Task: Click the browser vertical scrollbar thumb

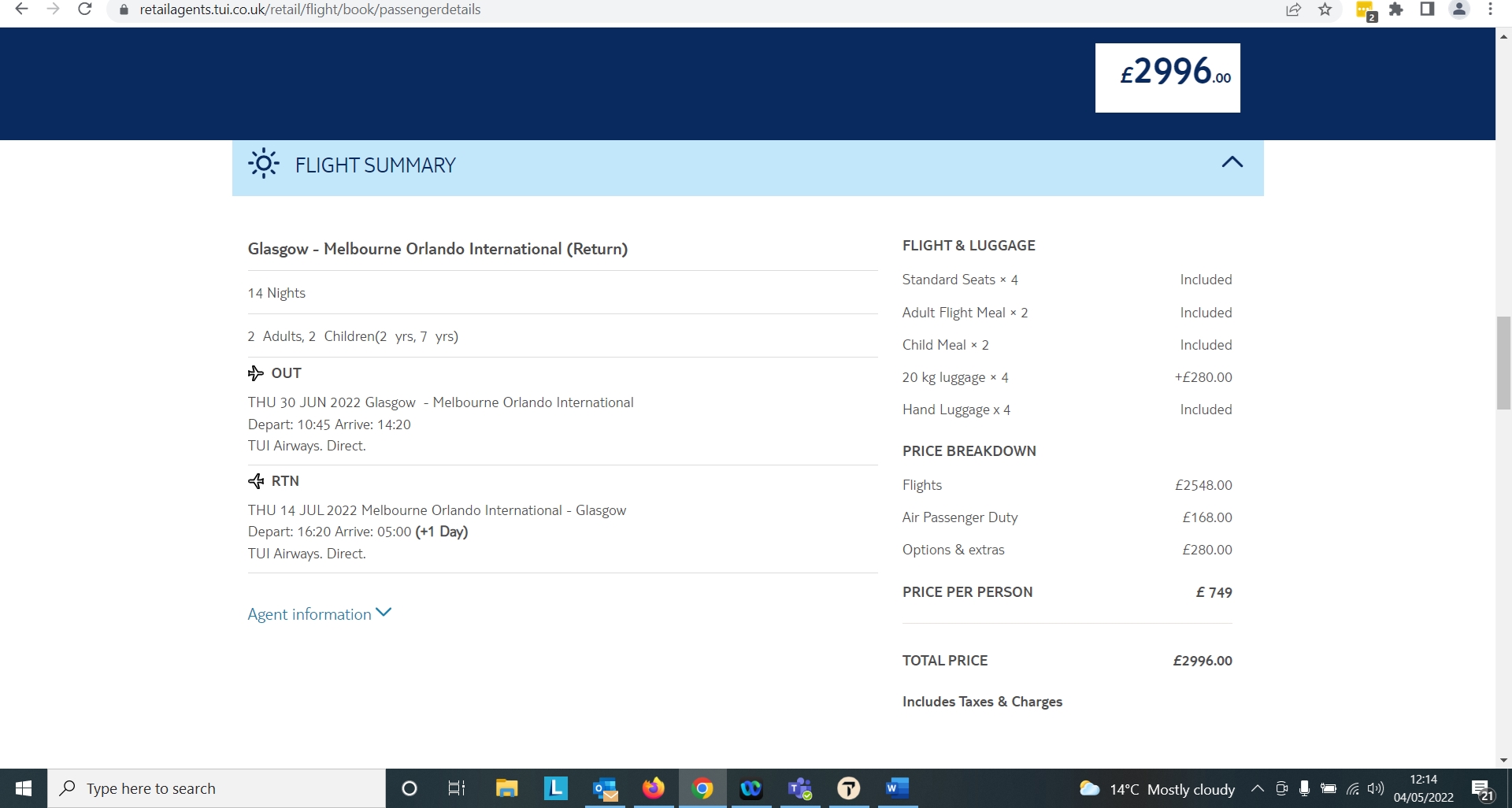Action: (x=1503, y=363)
